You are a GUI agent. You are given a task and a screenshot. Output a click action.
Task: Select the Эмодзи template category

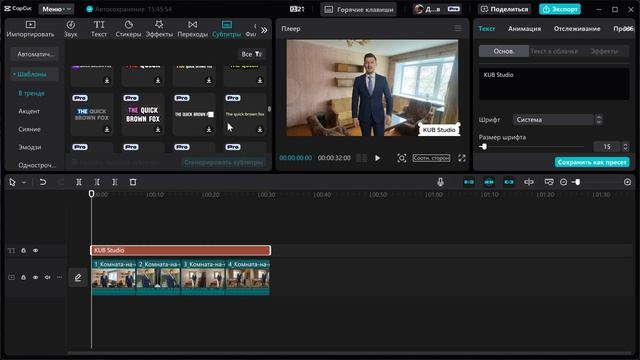(x=30, y=147)
